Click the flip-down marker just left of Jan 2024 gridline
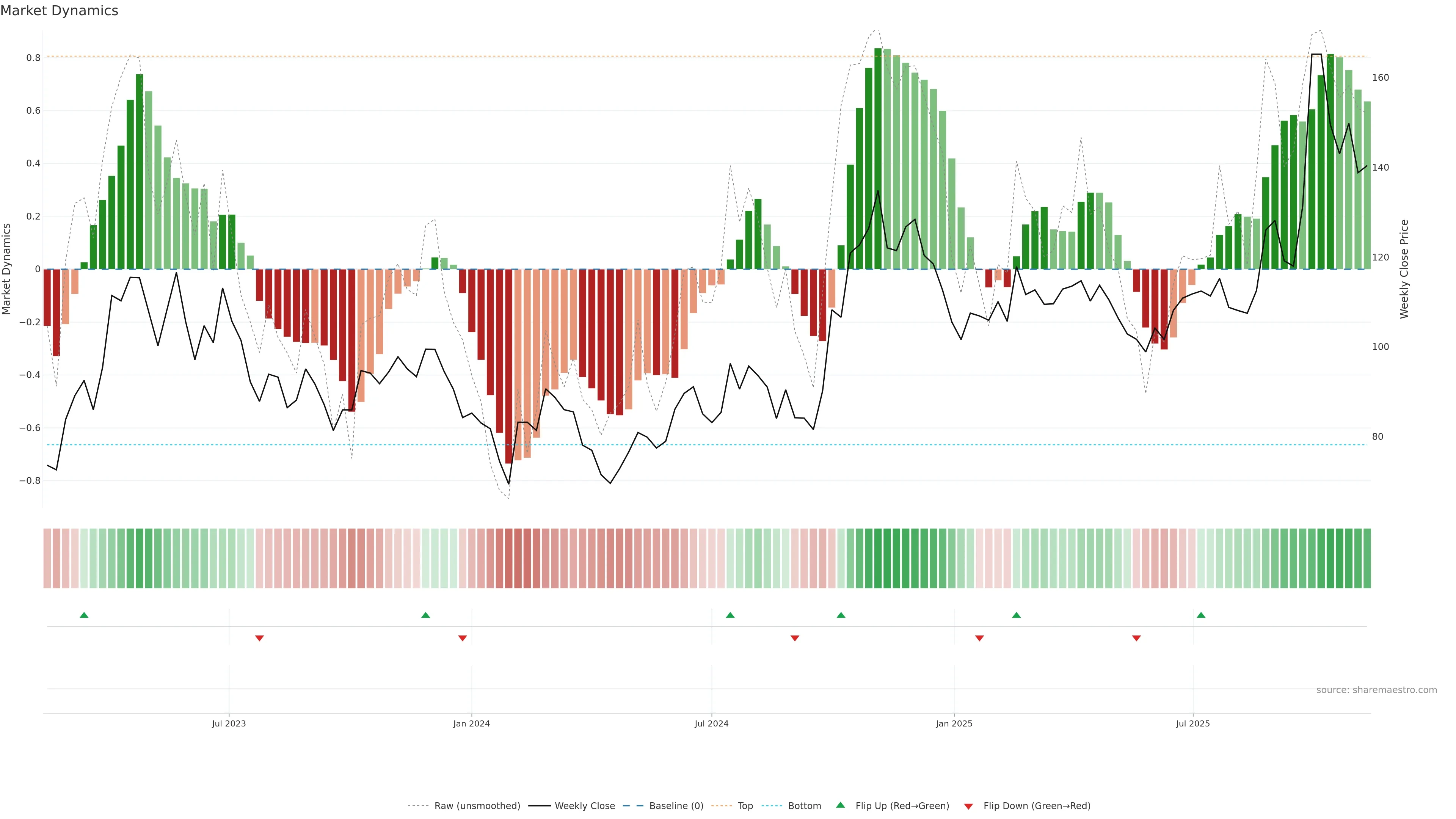 (x=462, y=638)
